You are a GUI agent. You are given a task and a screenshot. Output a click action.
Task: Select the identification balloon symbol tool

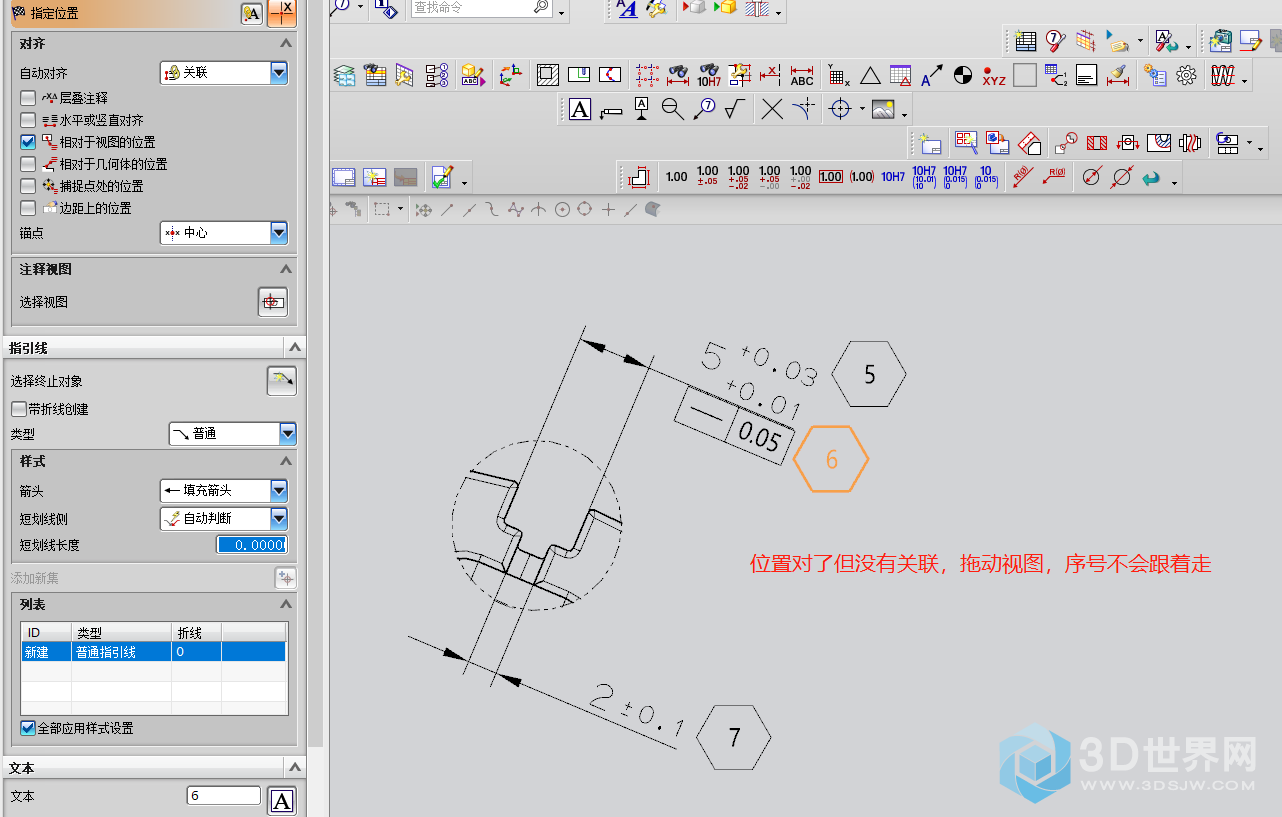pos(705,110)
